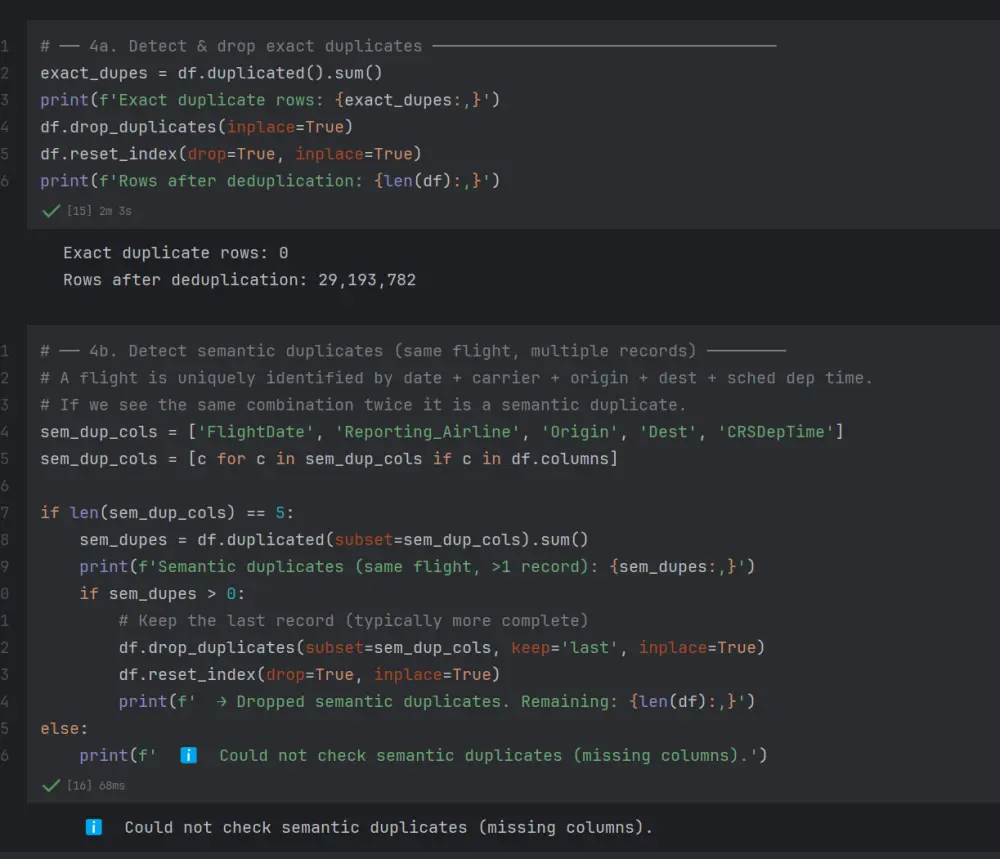
Task: Click the 'else:' line
Action: point(64,728)
